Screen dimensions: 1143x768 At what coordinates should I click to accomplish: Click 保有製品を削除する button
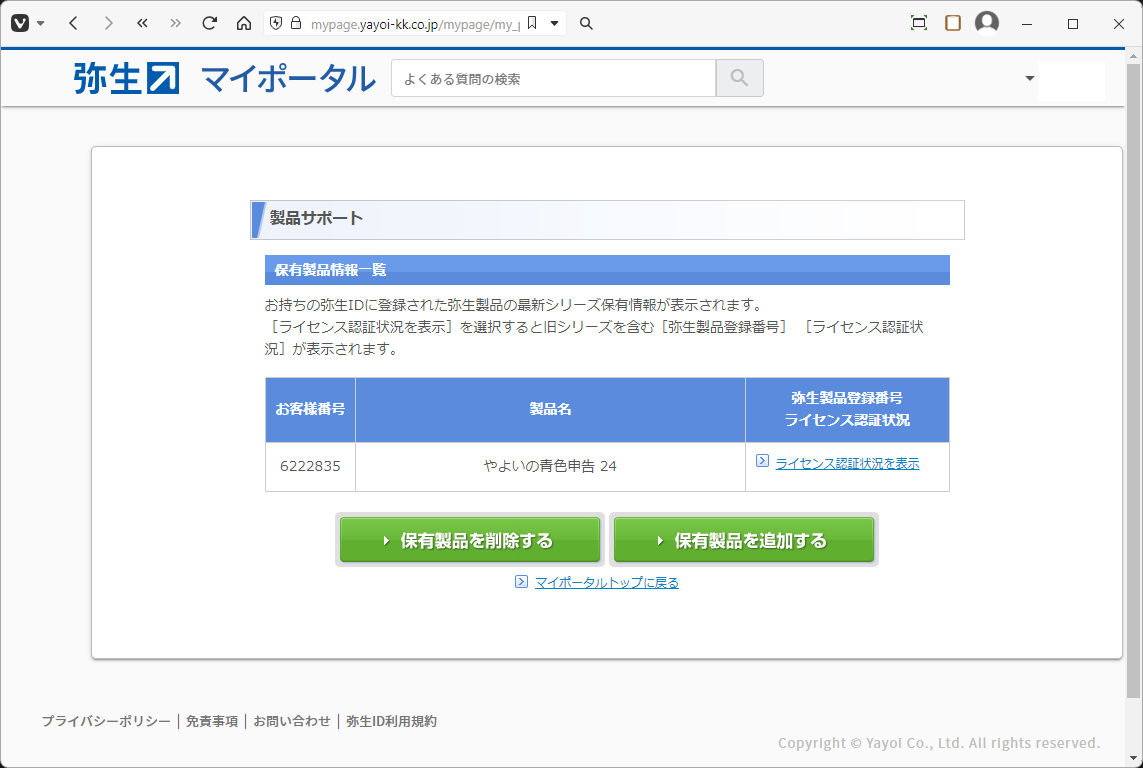(470, 540)
